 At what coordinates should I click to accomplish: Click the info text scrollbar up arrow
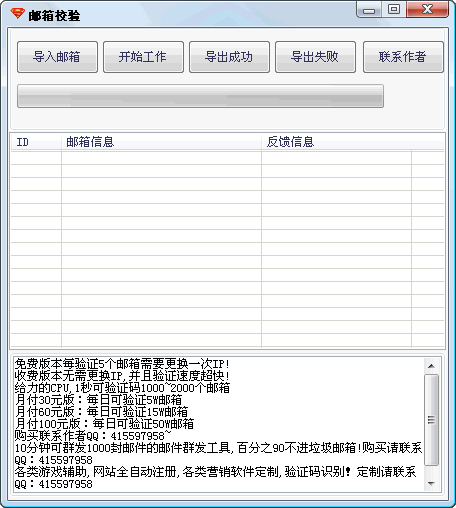coord(431,366)
